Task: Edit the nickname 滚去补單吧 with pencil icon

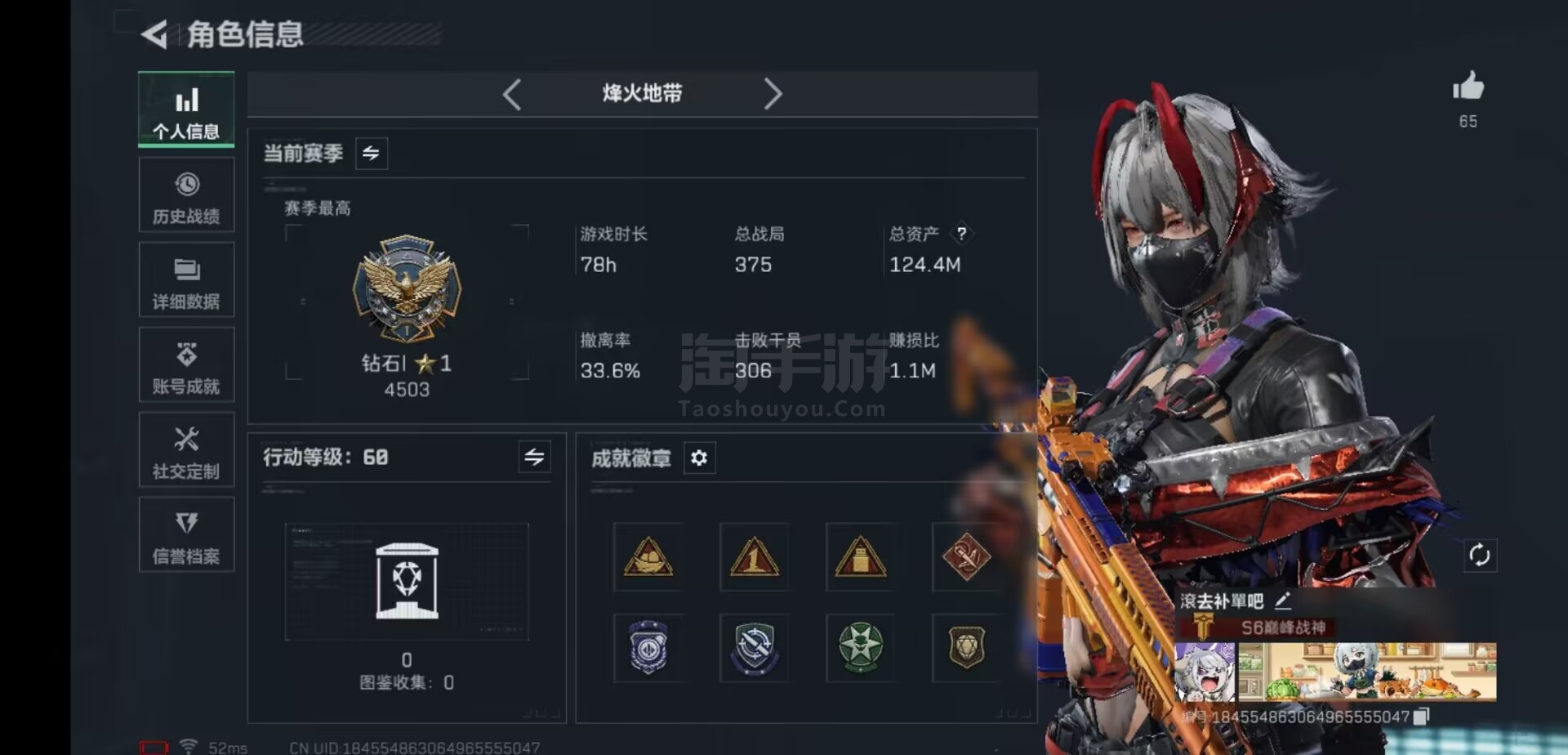Action: (x=1282, y=601)
